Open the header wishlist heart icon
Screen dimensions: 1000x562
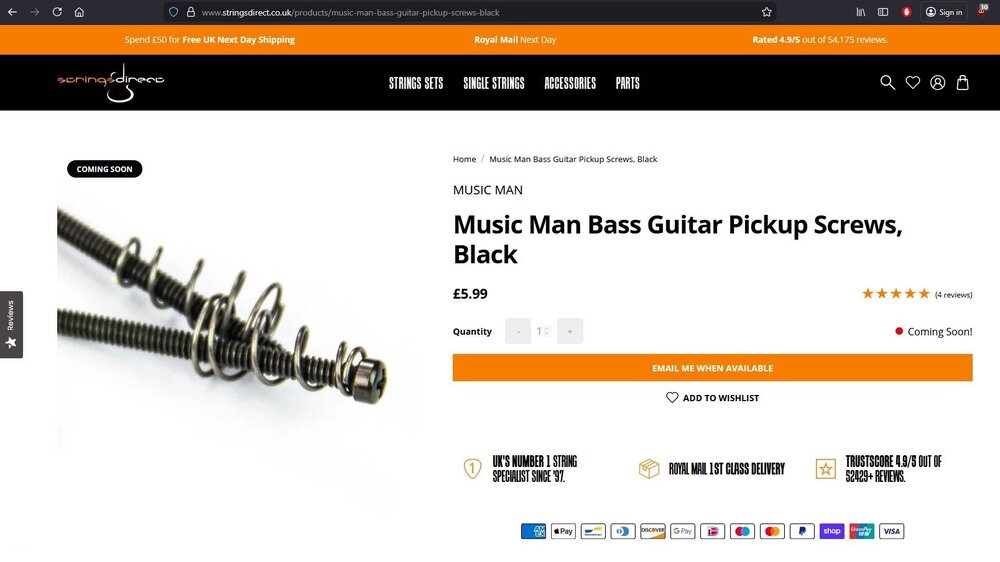(x=913, y=82)
